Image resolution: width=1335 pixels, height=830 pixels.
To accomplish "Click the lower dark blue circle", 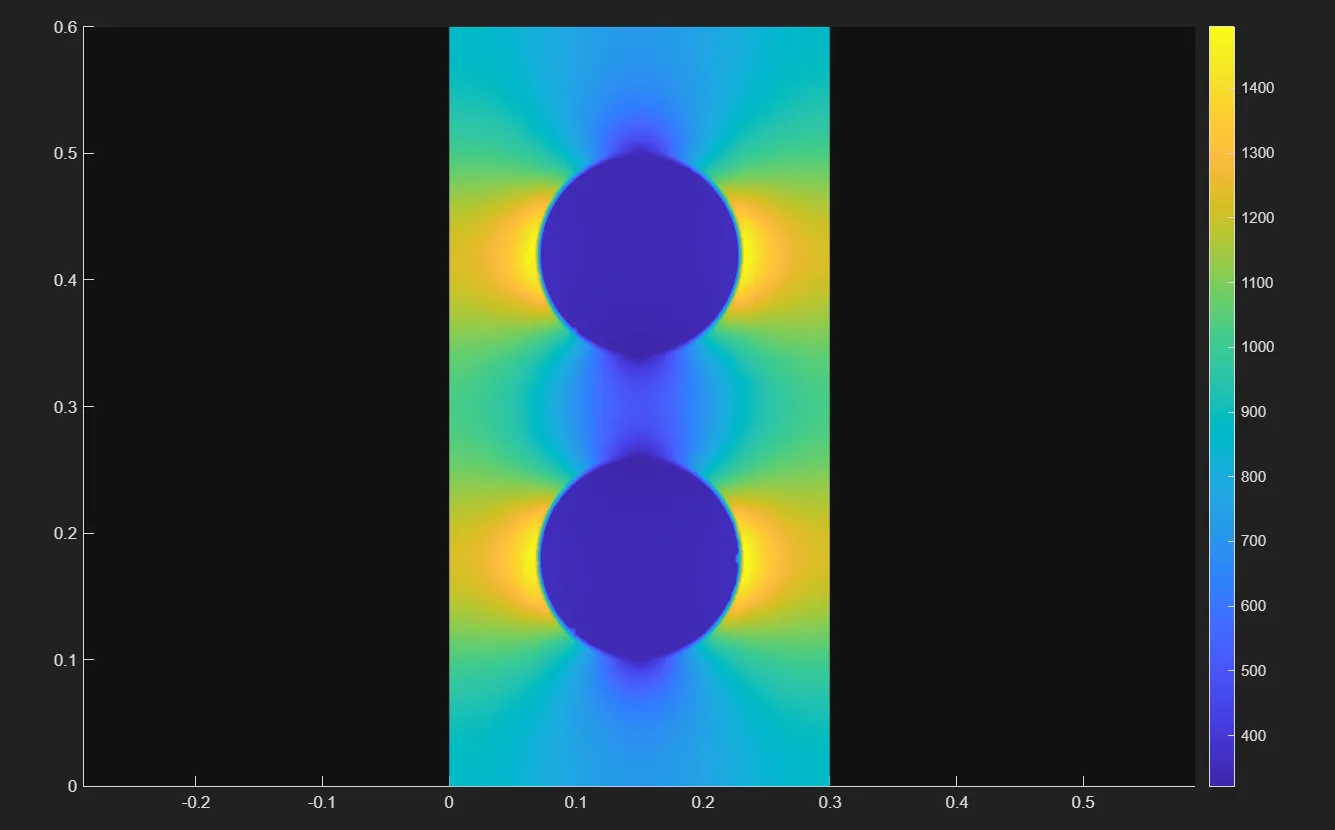I will click(x=640, y=558).
